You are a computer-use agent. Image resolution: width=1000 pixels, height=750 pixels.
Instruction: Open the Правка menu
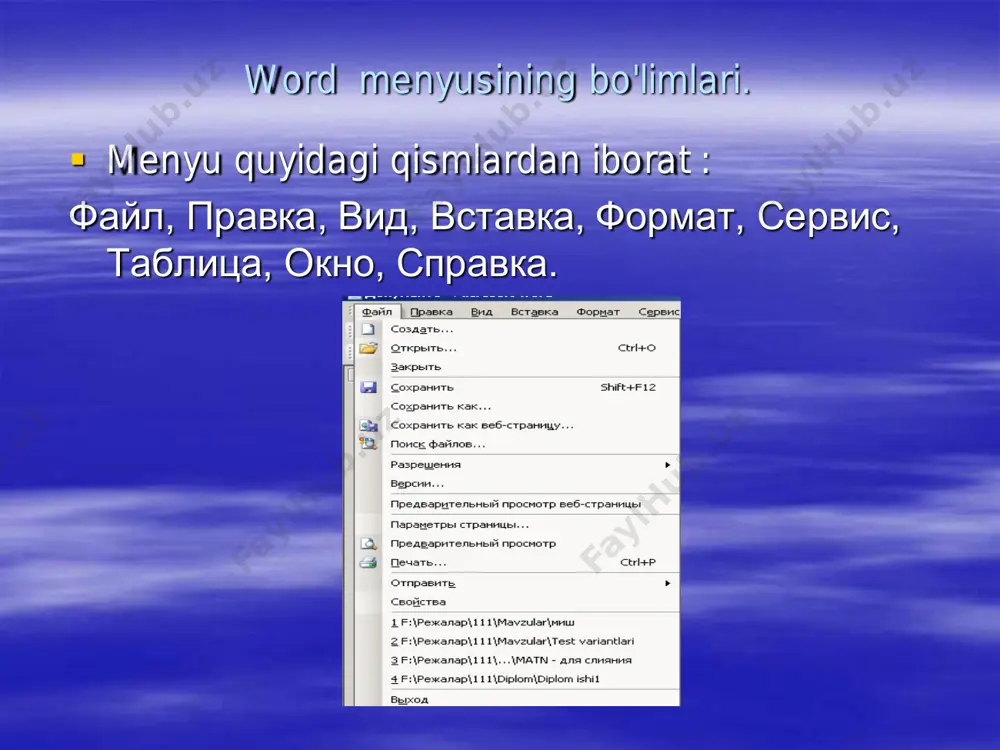click(431, 311)
